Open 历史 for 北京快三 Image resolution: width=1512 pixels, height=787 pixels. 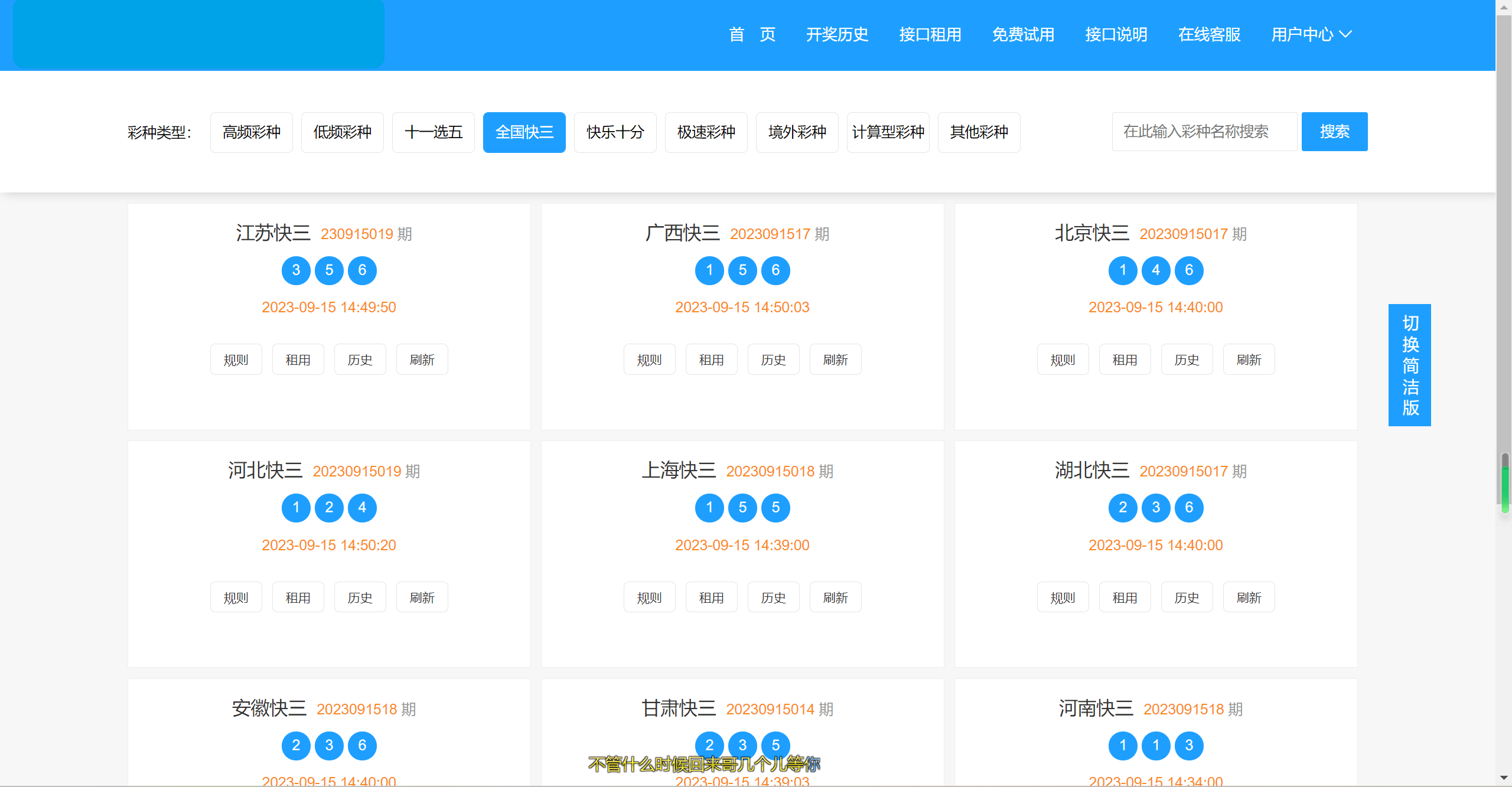point(1187,360)
